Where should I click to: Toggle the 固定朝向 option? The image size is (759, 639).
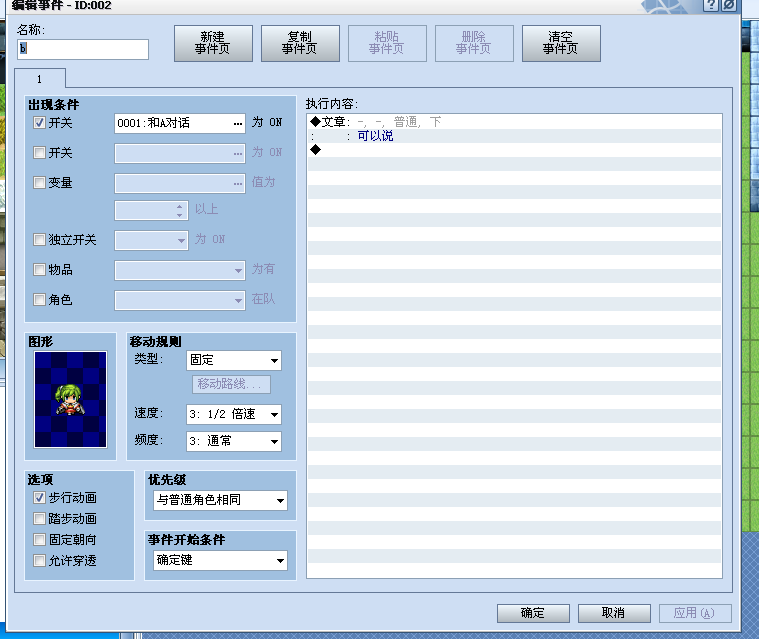(x=39, y=539)
